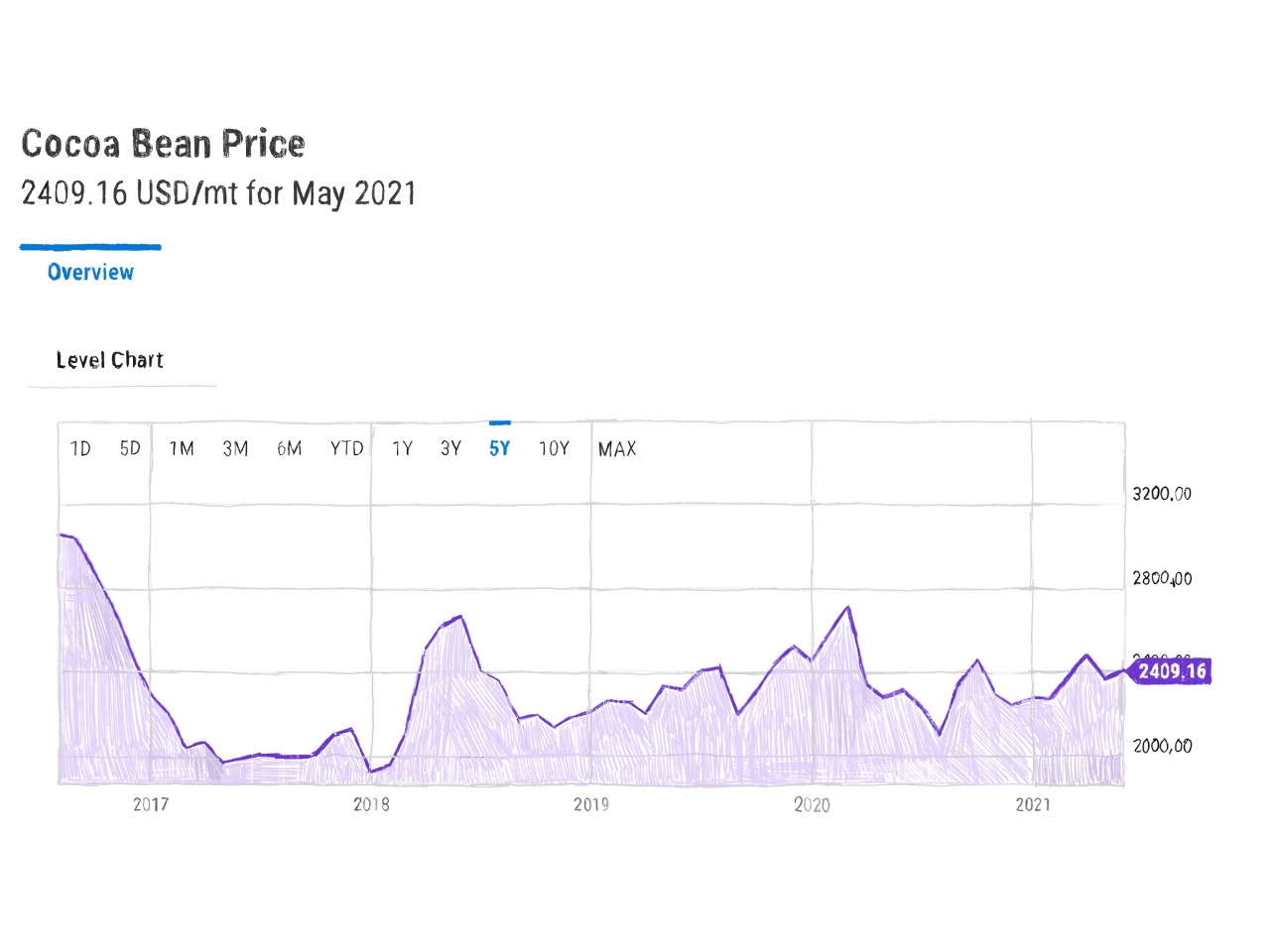Show year-to-date with YTD
Viewport: 1270px width, 952px height.
[x=347, y=449]
